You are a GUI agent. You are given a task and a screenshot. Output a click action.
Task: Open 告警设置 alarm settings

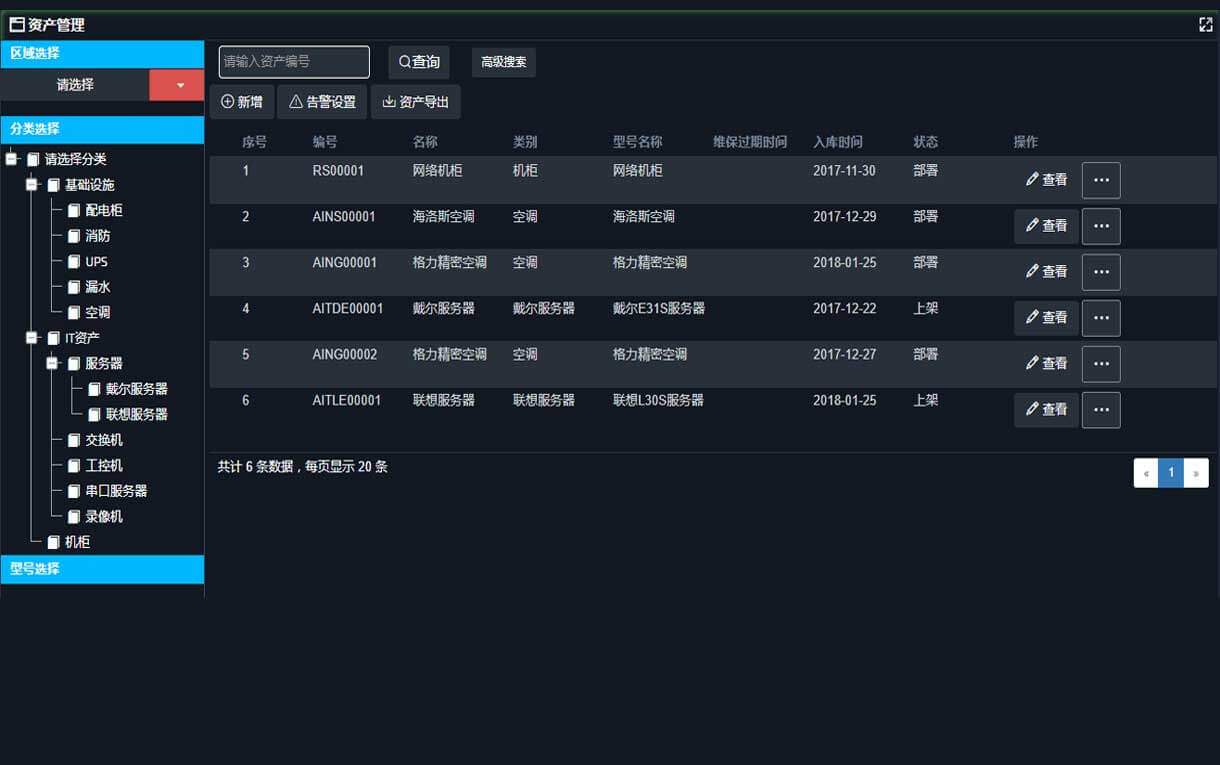click(322, 102)
